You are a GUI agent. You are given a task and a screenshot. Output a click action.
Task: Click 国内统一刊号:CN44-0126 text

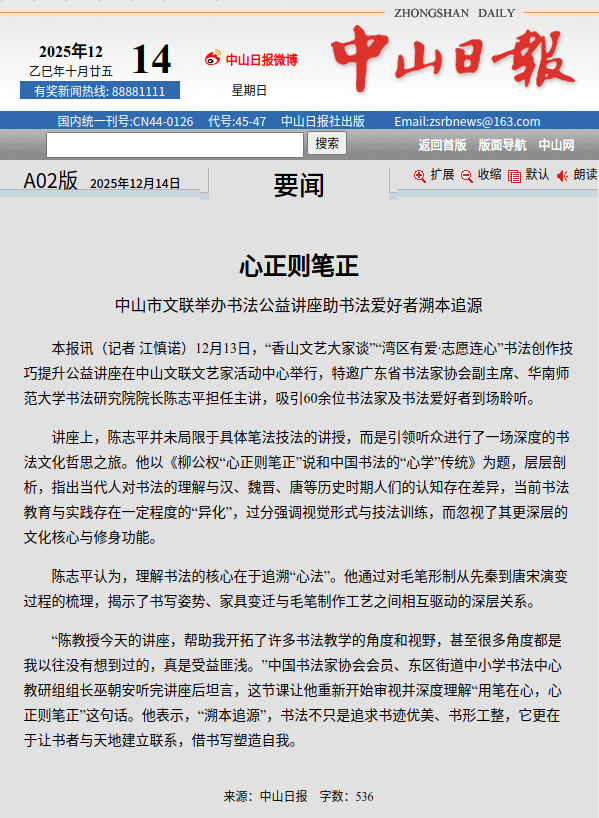point(125,122)
